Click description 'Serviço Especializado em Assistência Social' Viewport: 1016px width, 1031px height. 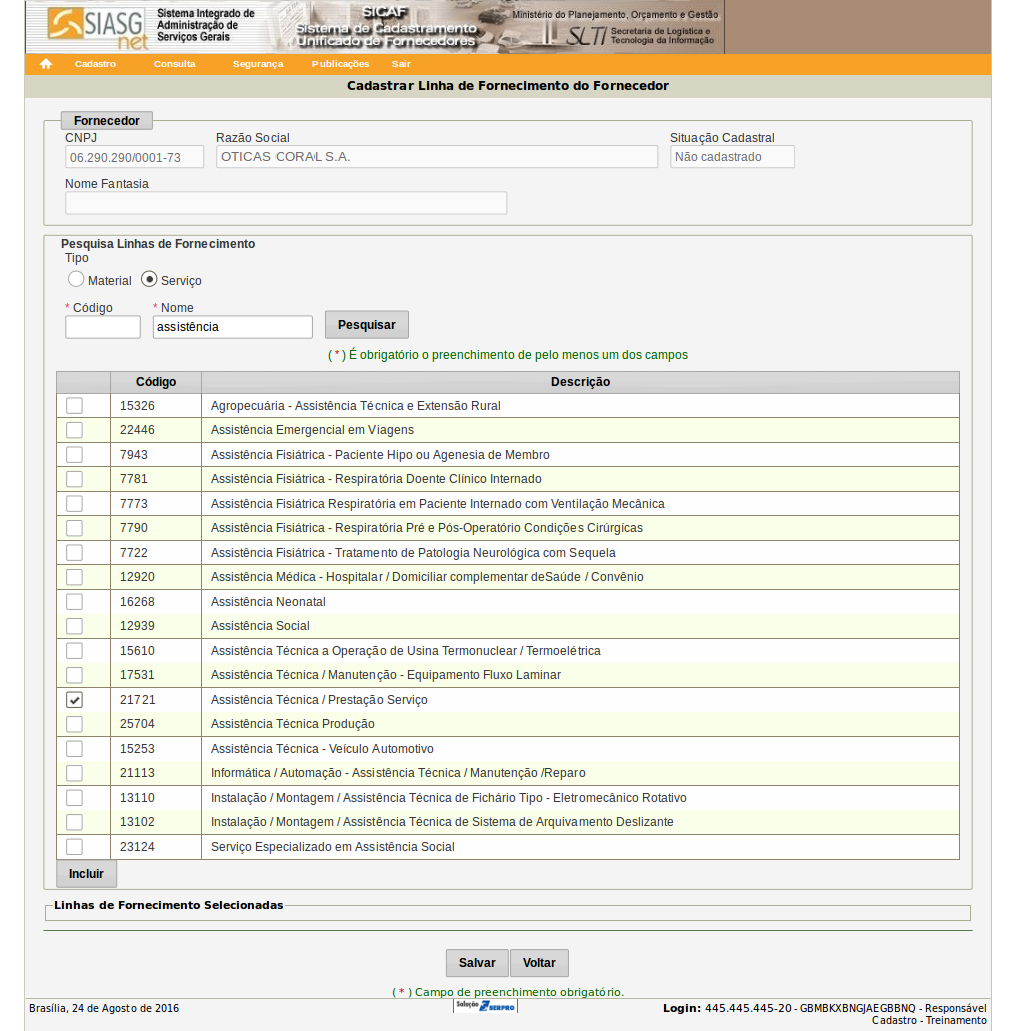pyautogui.click(x=333, y=847)
